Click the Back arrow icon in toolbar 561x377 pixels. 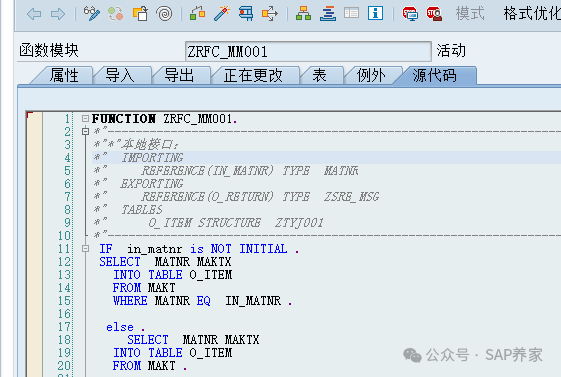pos(34,14)
